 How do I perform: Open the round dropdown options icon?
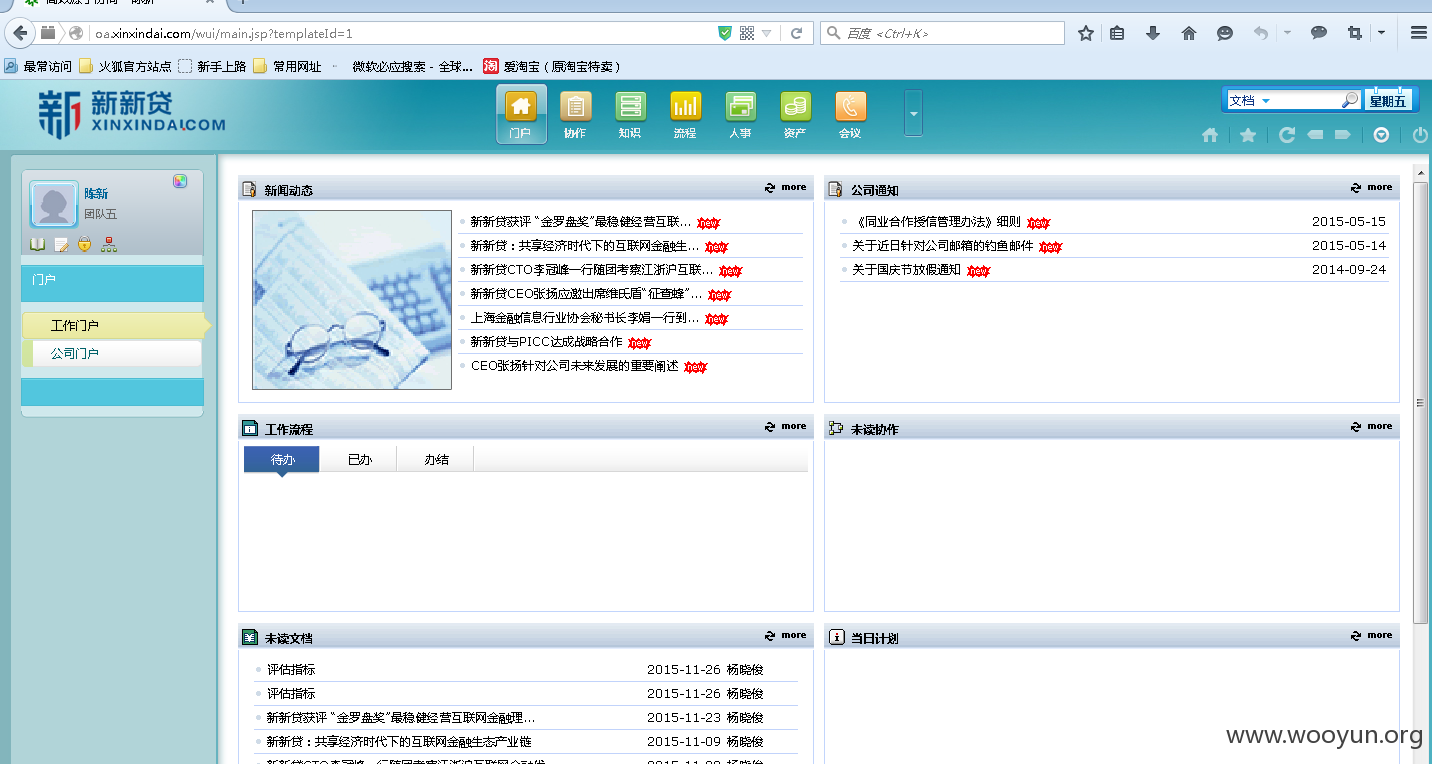tap(1381, 135)
